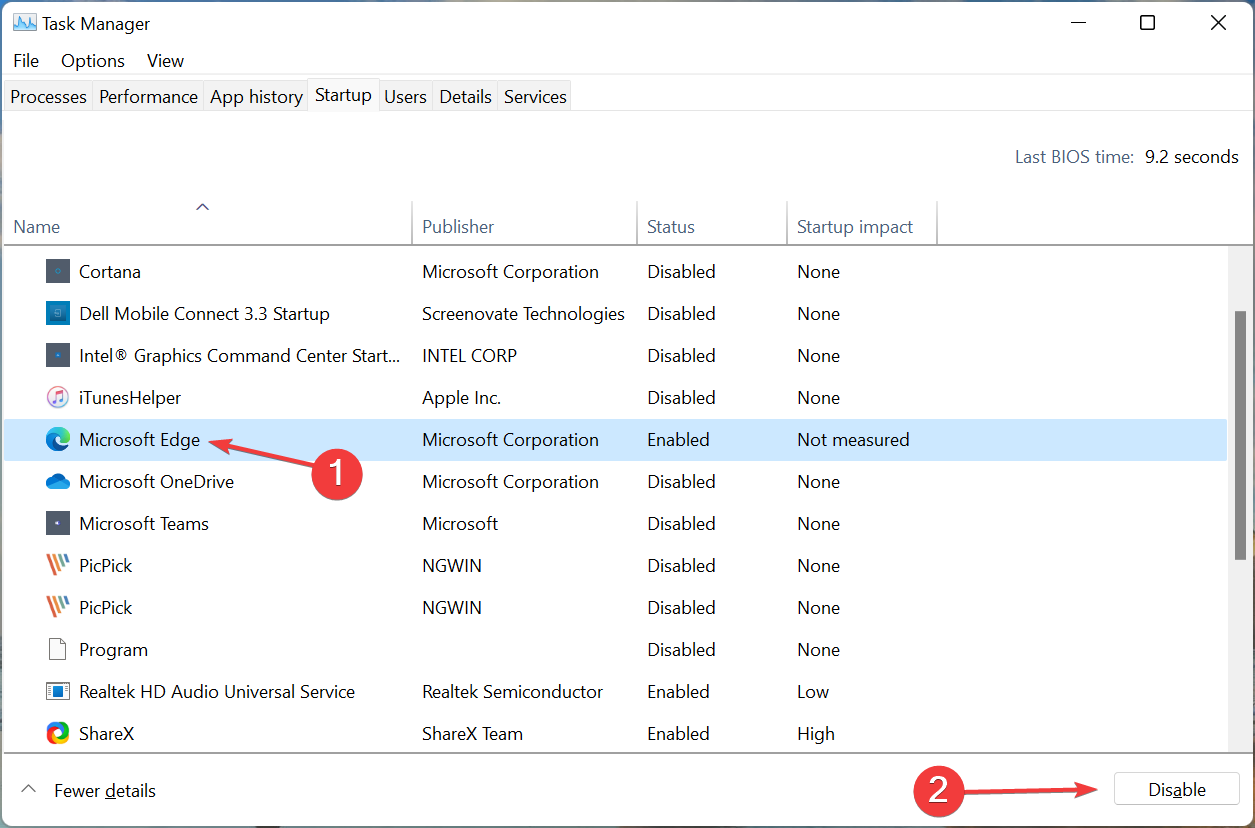1255x828 pixels.
Task: Click the Microsoft Teams entry icon
Action: click(57, 523)
